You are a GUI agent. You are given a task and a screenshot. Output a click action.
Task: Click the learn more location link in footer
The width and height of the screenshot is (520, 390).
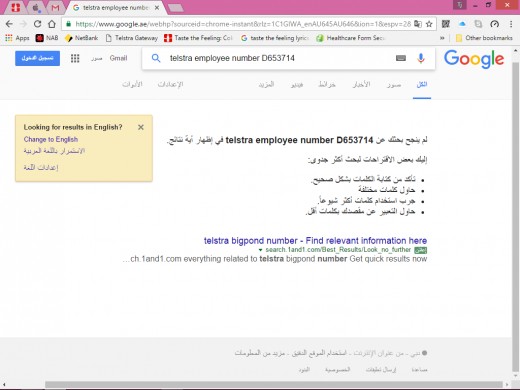click(x=260, y=353)
